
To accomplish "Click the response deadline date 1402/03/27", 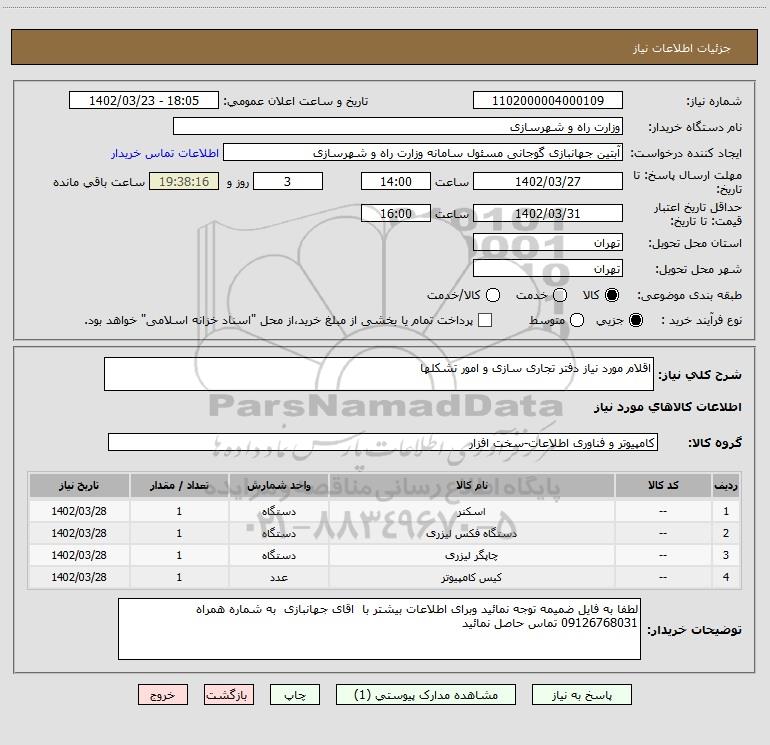I will coord(548,181).
